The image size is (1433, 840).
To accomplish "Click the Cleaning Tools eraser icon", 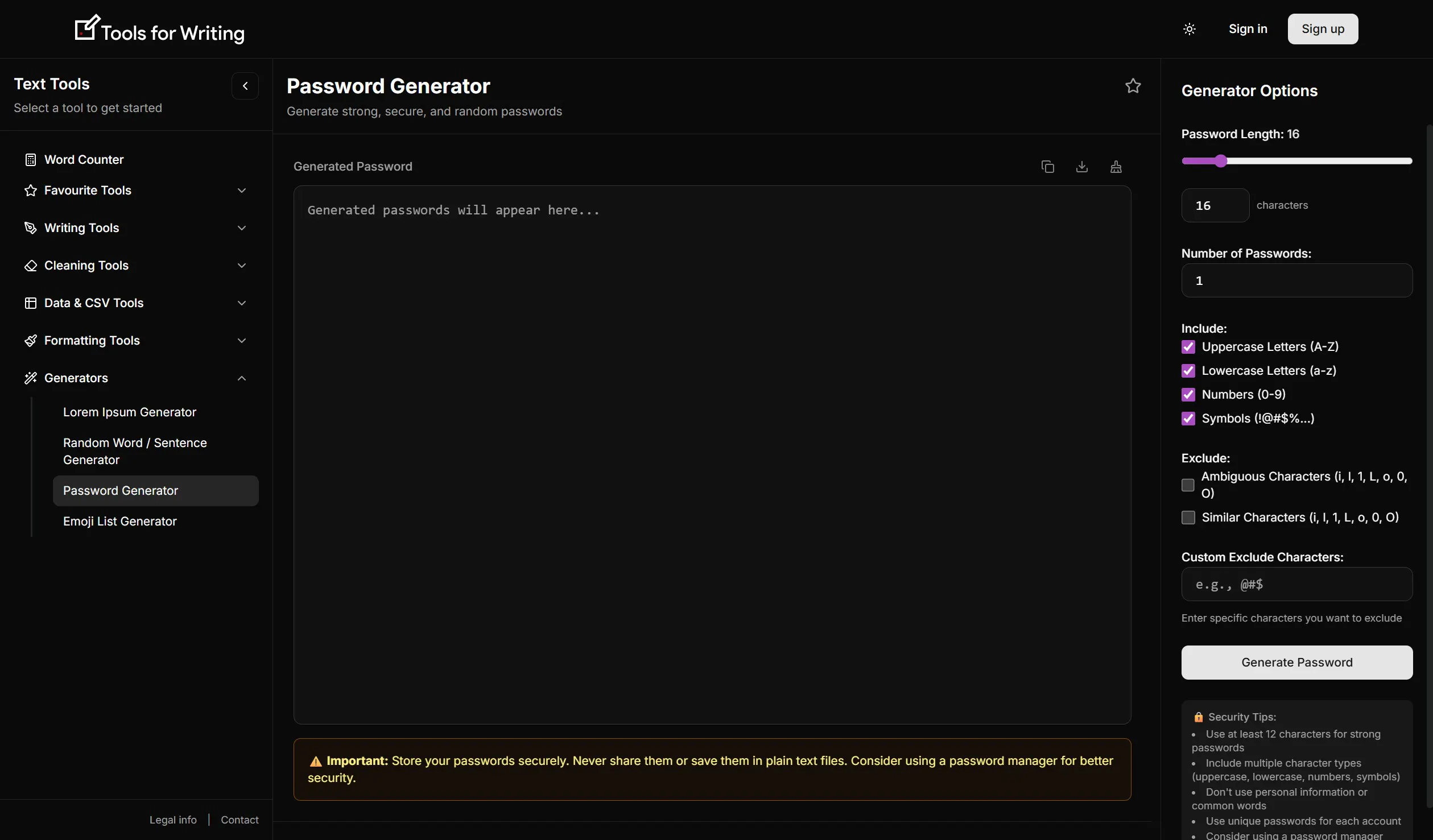I will pyautogui.click(x=31, y=266).
